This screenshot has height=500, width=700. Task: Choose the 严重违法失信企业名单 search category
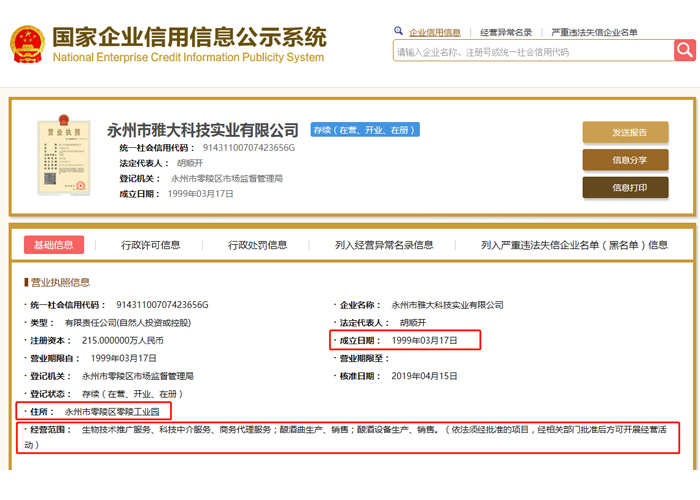(594, 32)
